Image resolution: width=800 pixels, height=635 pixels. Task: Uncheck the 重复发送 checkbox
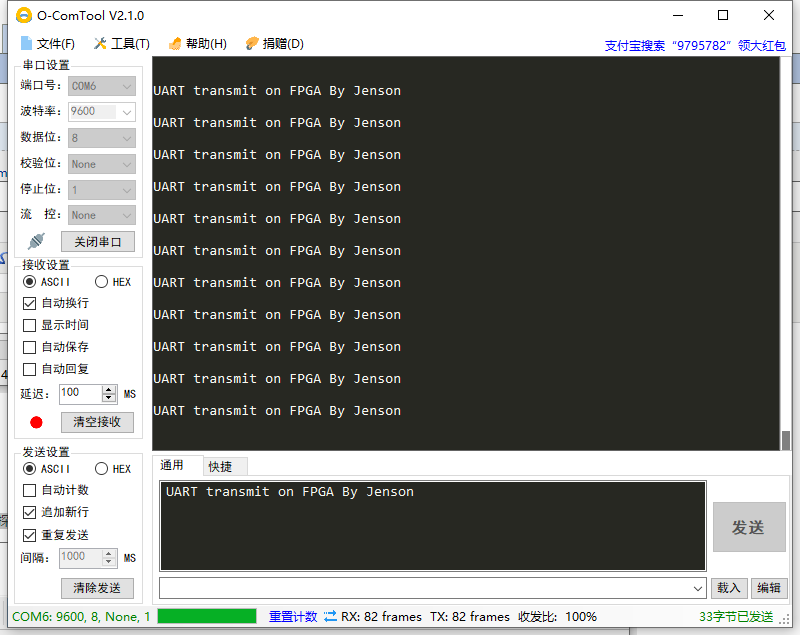coord(56,535)
